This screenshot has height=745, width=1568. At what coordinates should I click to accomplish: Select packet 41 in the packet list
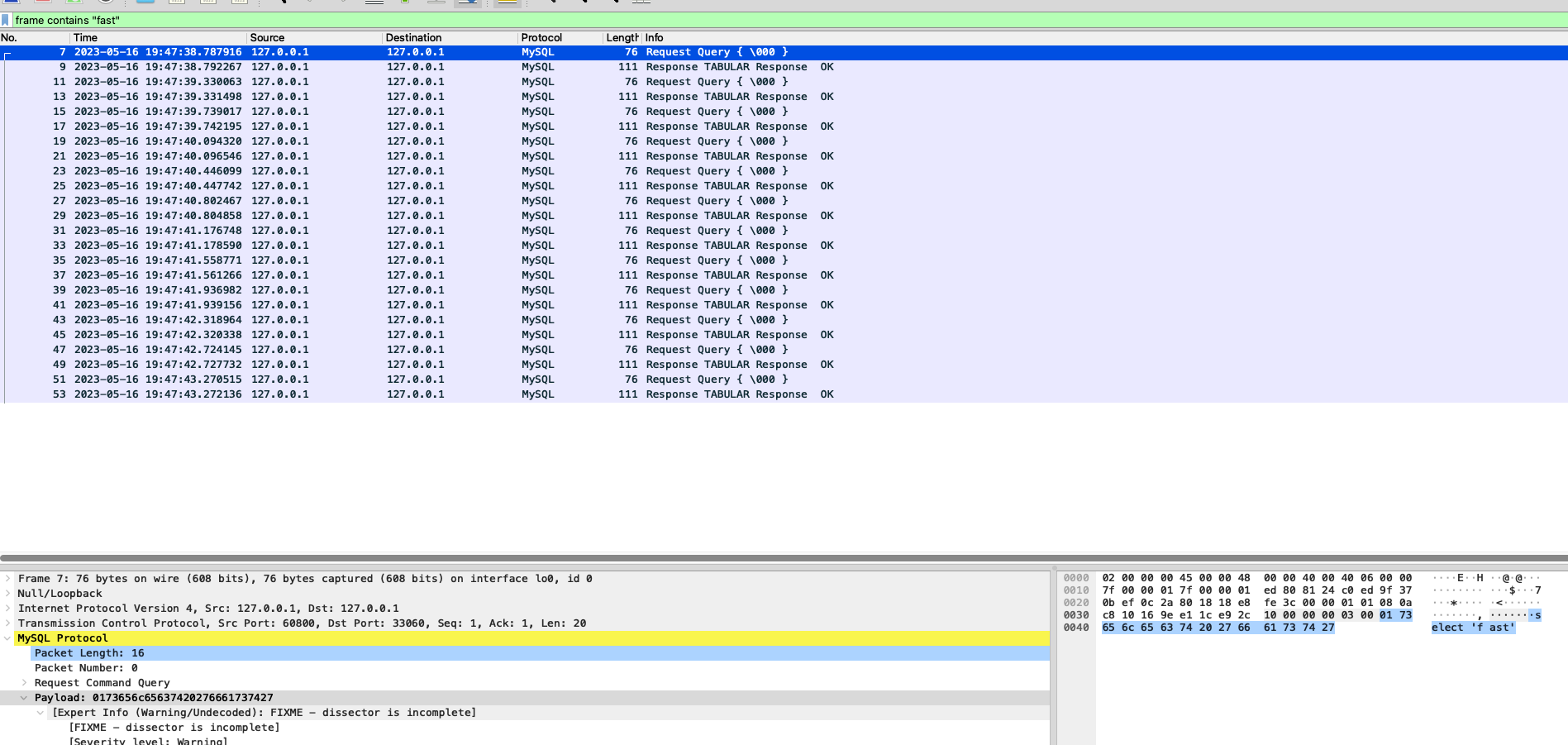point(784,305)
